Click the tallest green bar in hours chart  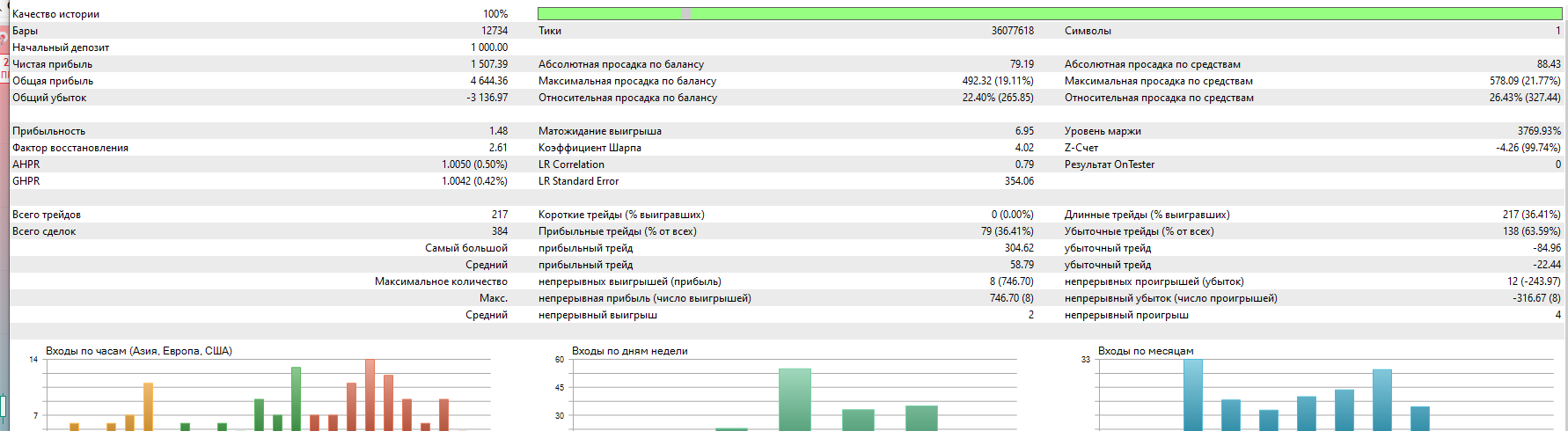(296, 398)
